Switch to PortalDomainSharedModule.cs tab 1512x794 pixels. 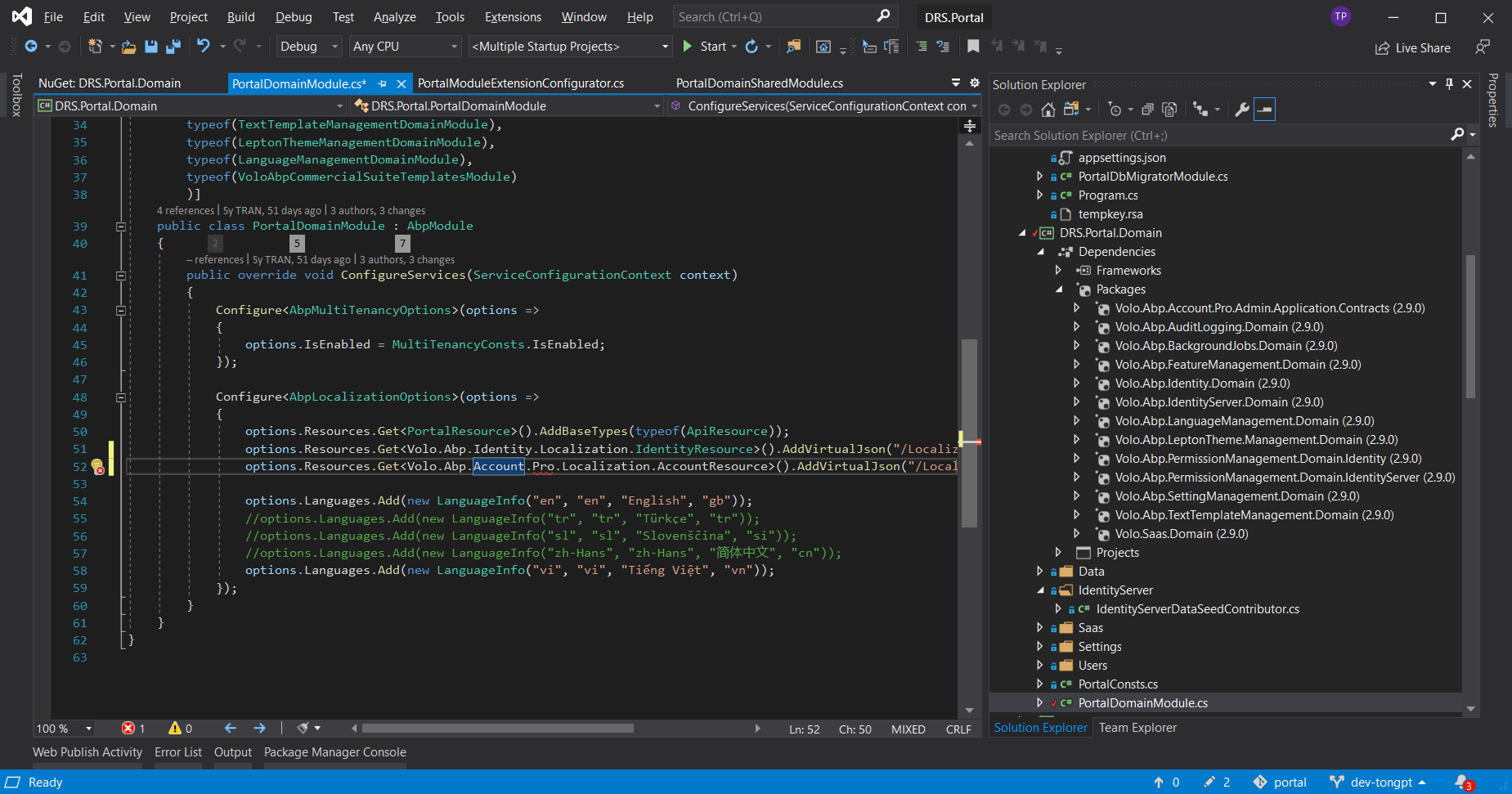759,83
